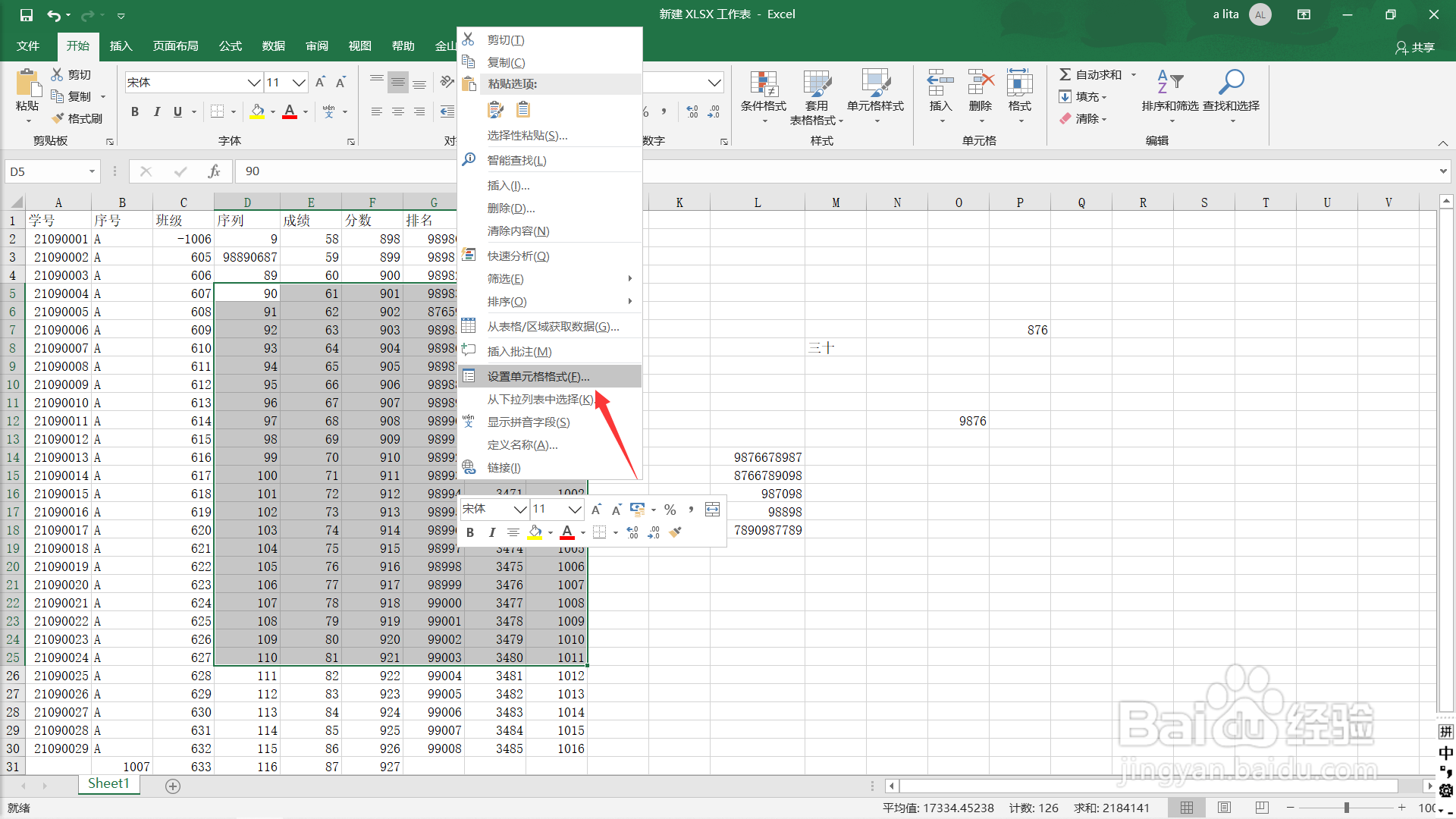Switch to Page Layout view in status bar

coord(1224,808)
